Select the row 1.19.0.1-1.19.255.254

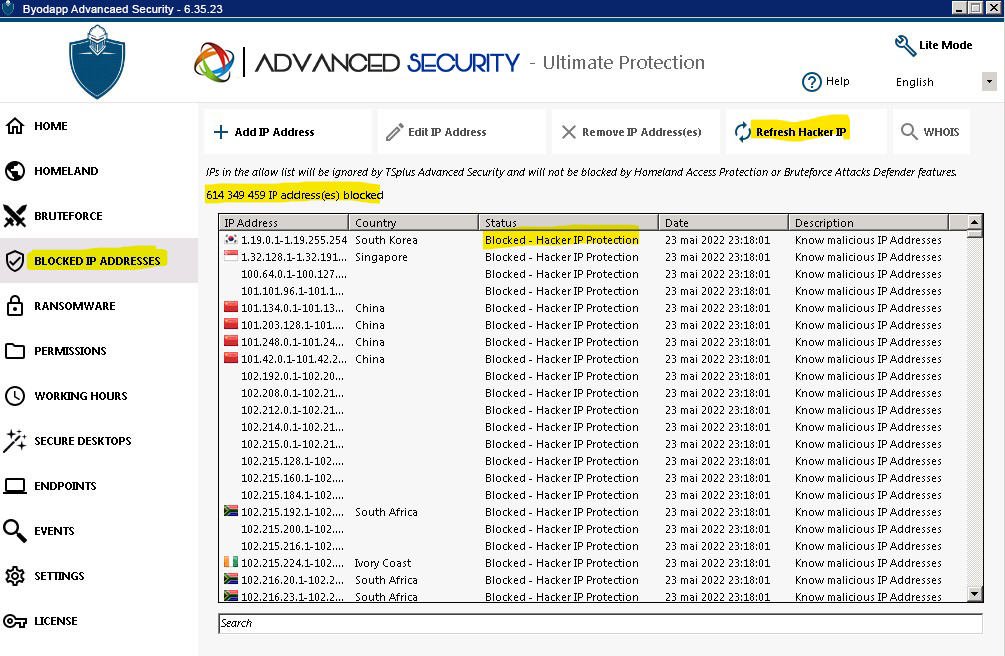click(593, 240)
